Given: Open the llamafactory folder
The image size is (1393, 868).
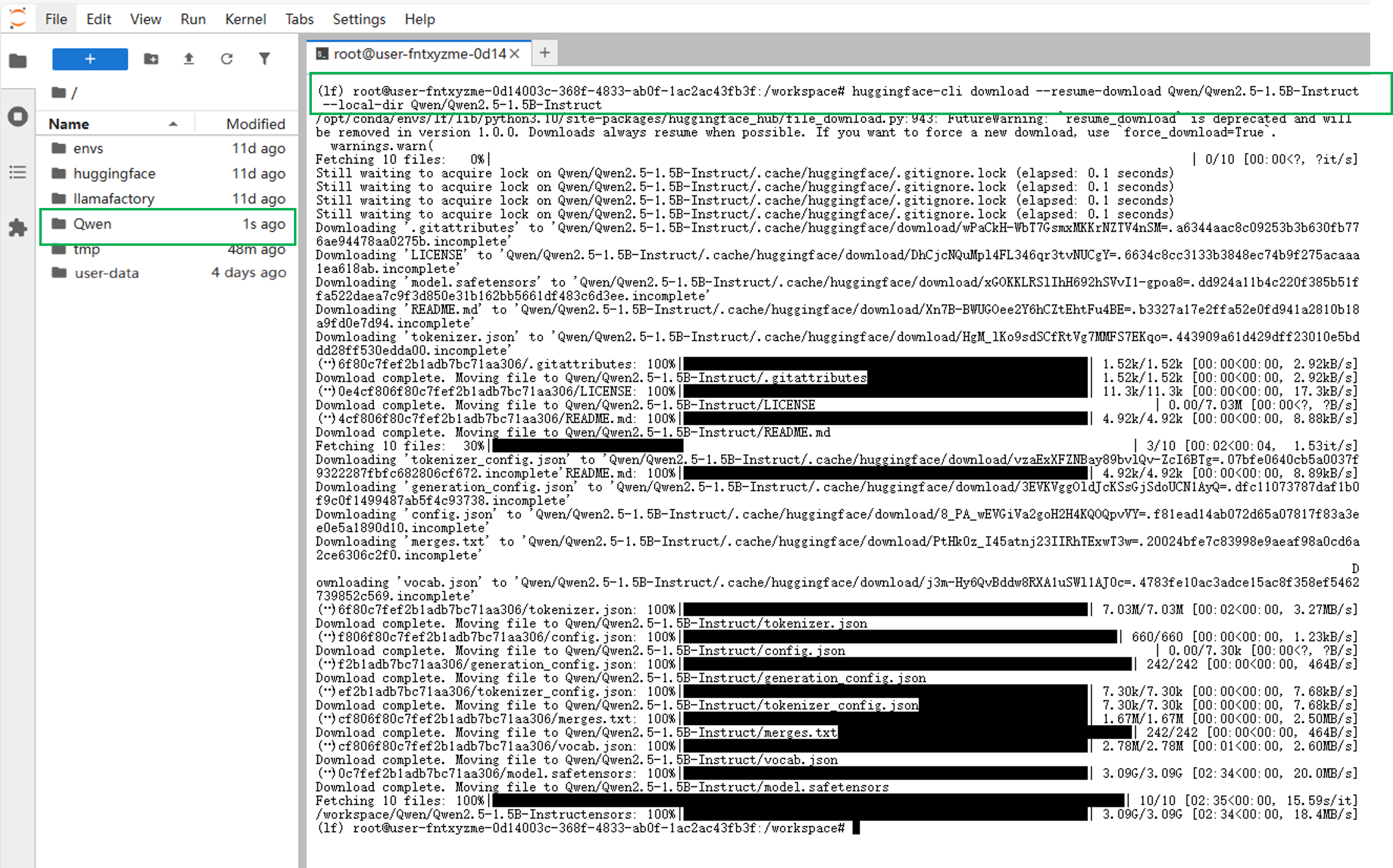Looking at the screenshot, I should tap(114, 199).
